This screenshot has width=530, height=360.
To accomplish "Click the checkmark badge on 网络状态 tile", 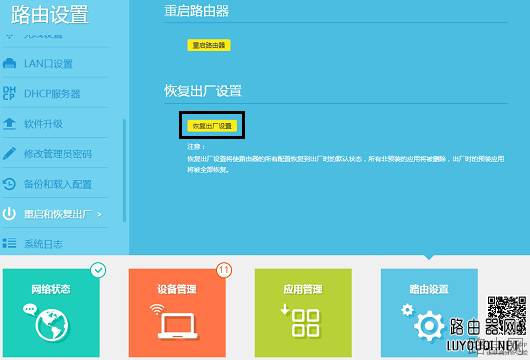I will (x=98, y=270).
